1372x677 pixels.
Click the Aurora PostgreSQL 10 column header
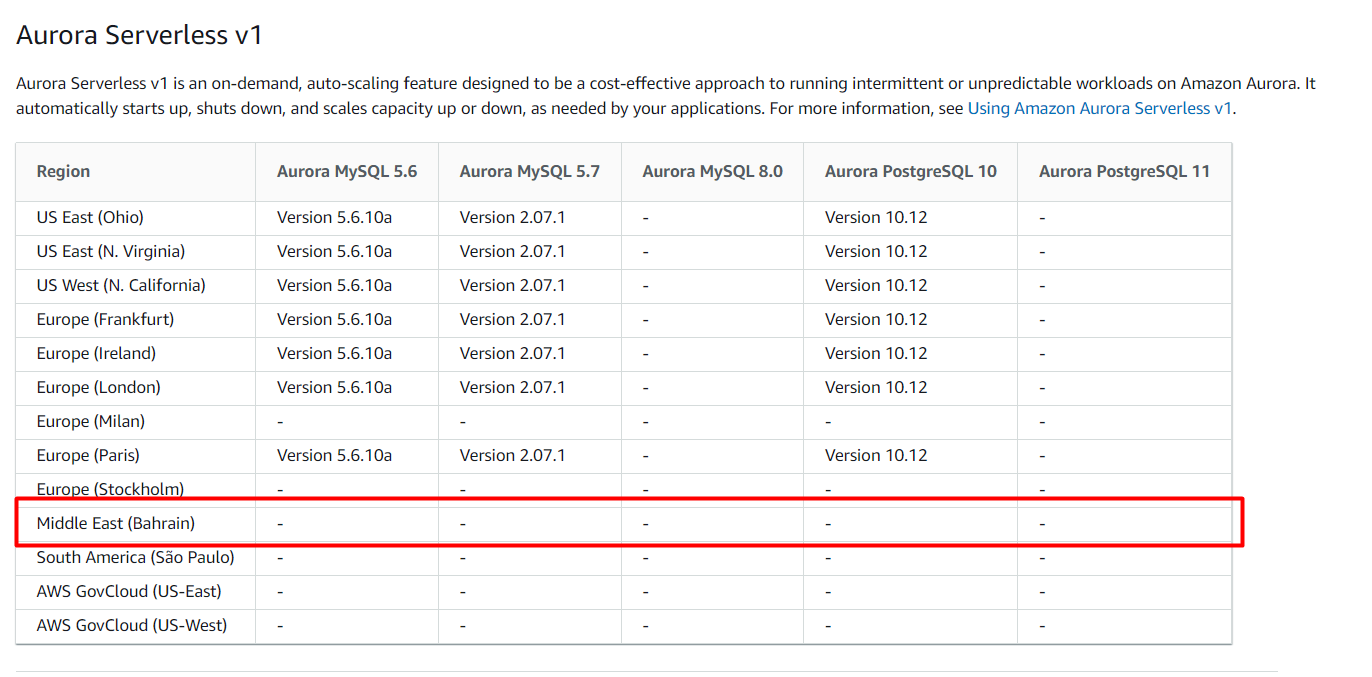[911, 171]
